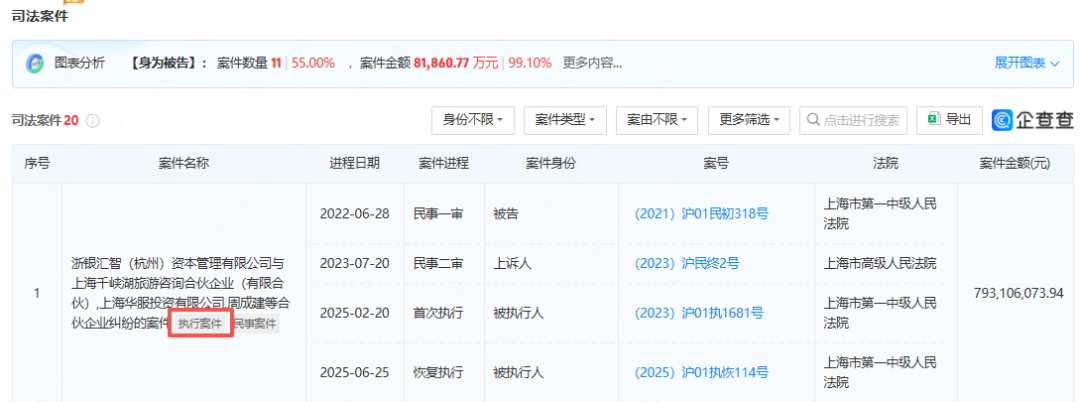Click the 案件身份 column header
The width and height of the screenshot is (1080, 402).
[551, 164]
